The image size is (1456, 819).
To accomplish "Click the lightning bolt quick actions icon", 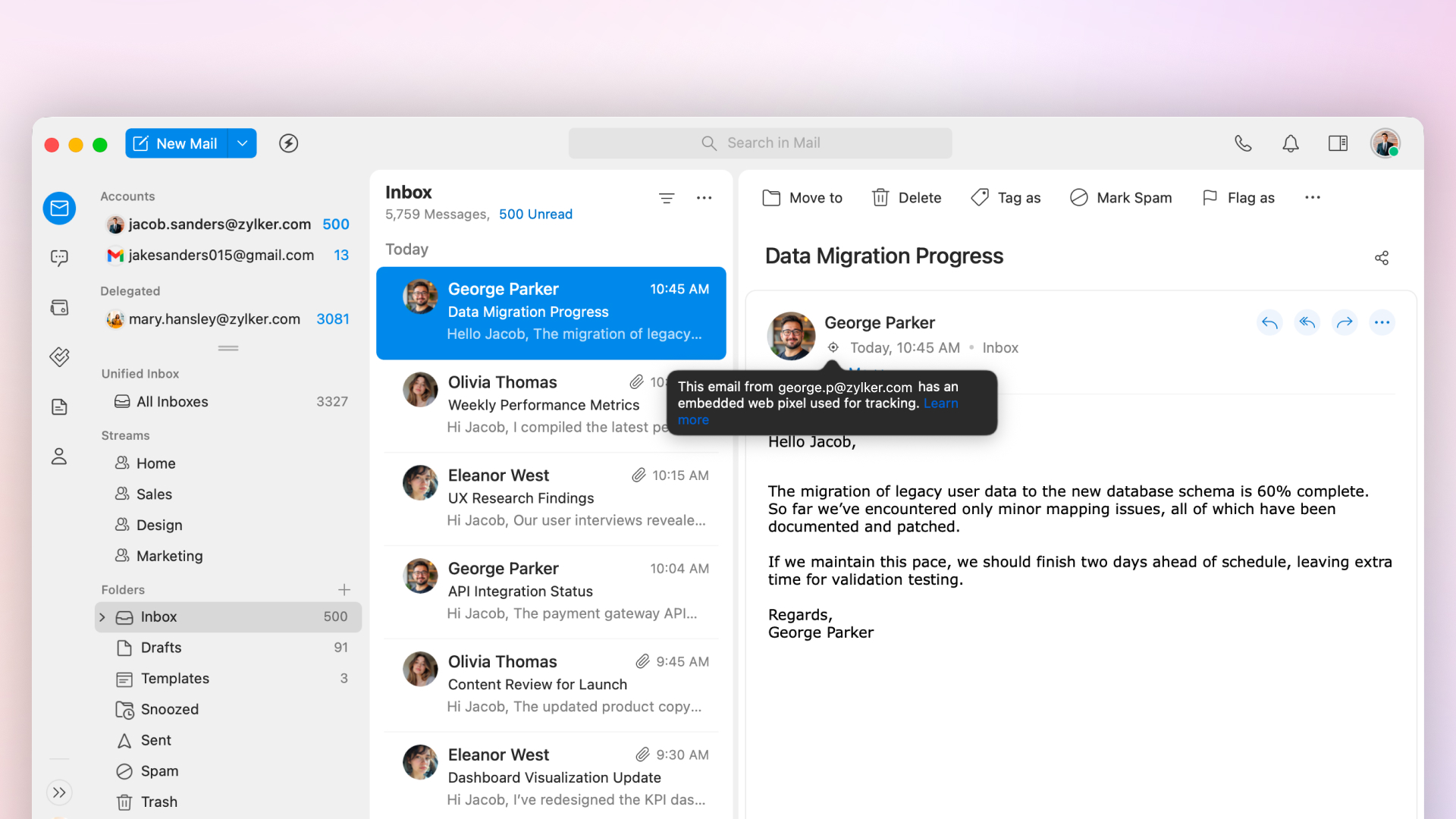I will (288, 143).
